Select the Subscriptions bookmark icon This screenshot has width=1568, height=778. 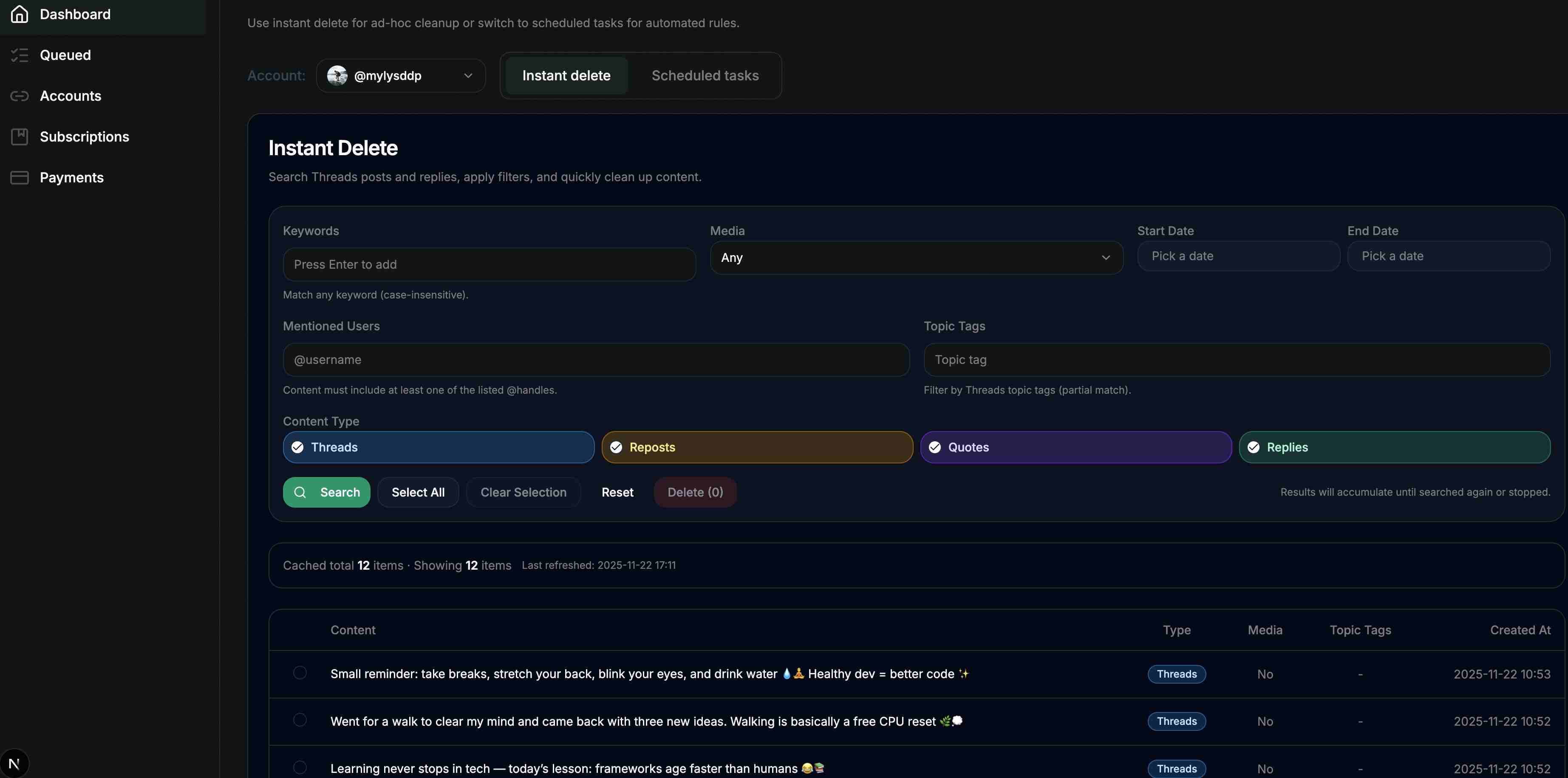[20, 136]
